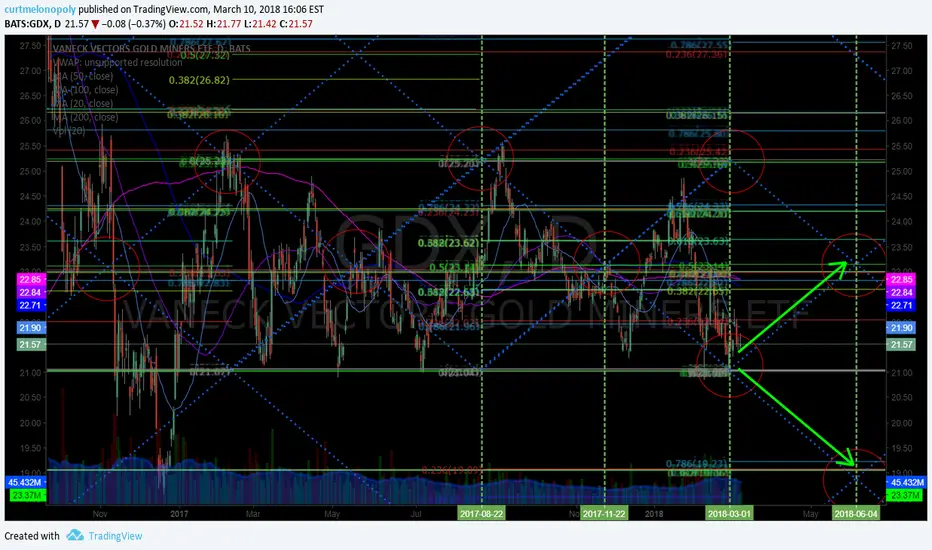Click the 21.57 green price tag on right axis
Image resolution: width=932 pixels, height=550 pixels.
click(900, 344)
